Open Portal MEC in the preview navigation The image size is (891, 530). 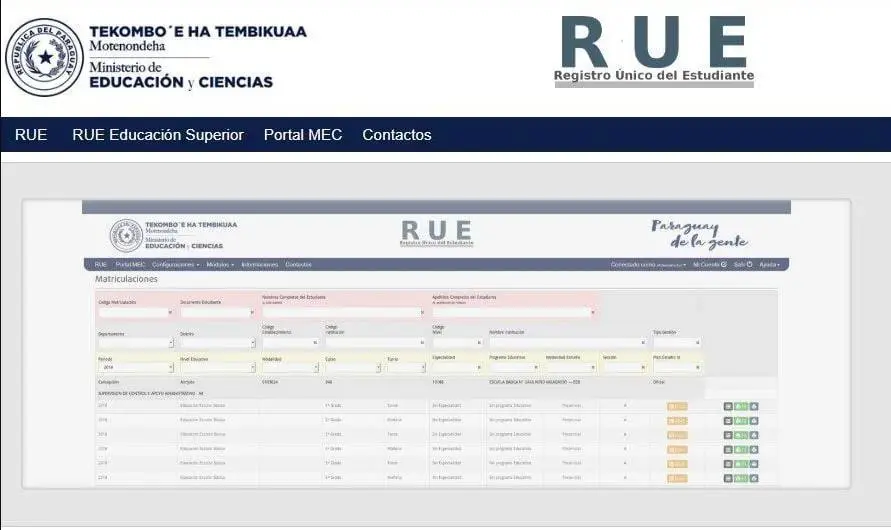[x=130, y=265]
